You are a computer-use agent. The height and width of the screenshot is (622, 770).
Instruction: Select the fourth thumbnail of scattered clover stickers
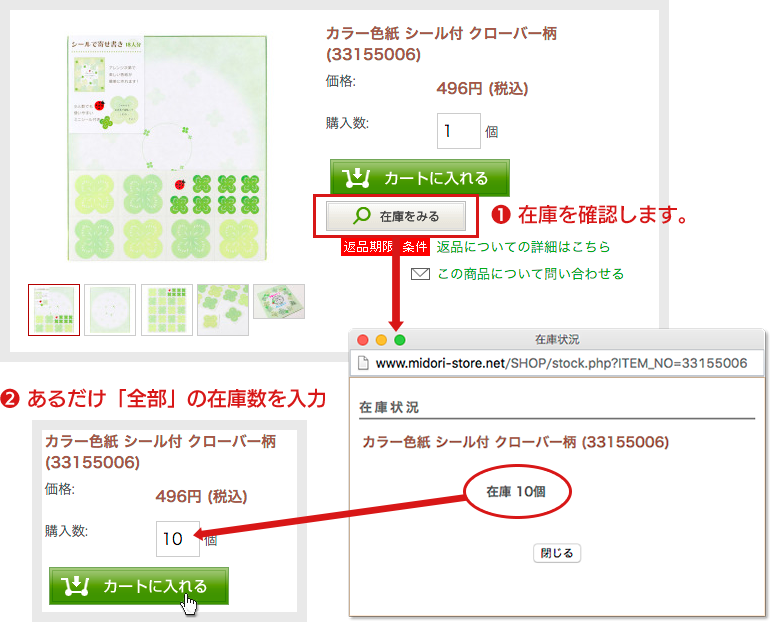point(223,310)
